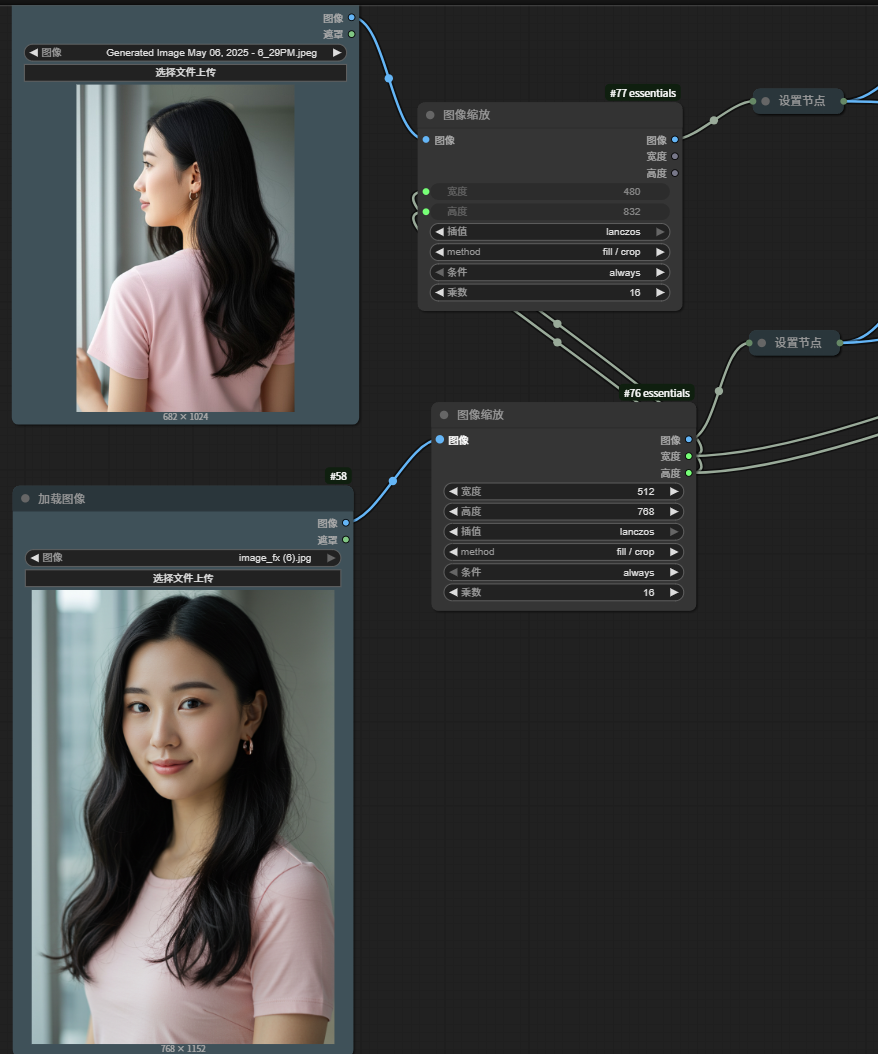This screenshot has width=878, height=1054.
Task: Click the 图像 input slot on node #77
Action: (426, 140)
